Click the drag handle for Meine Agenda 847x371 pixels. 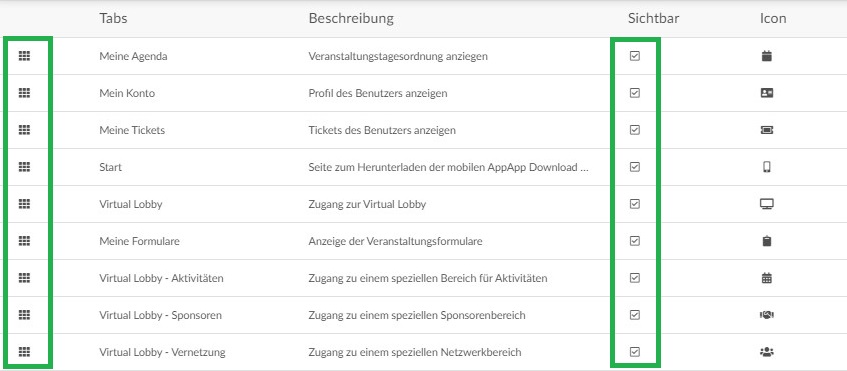[24, 56]
